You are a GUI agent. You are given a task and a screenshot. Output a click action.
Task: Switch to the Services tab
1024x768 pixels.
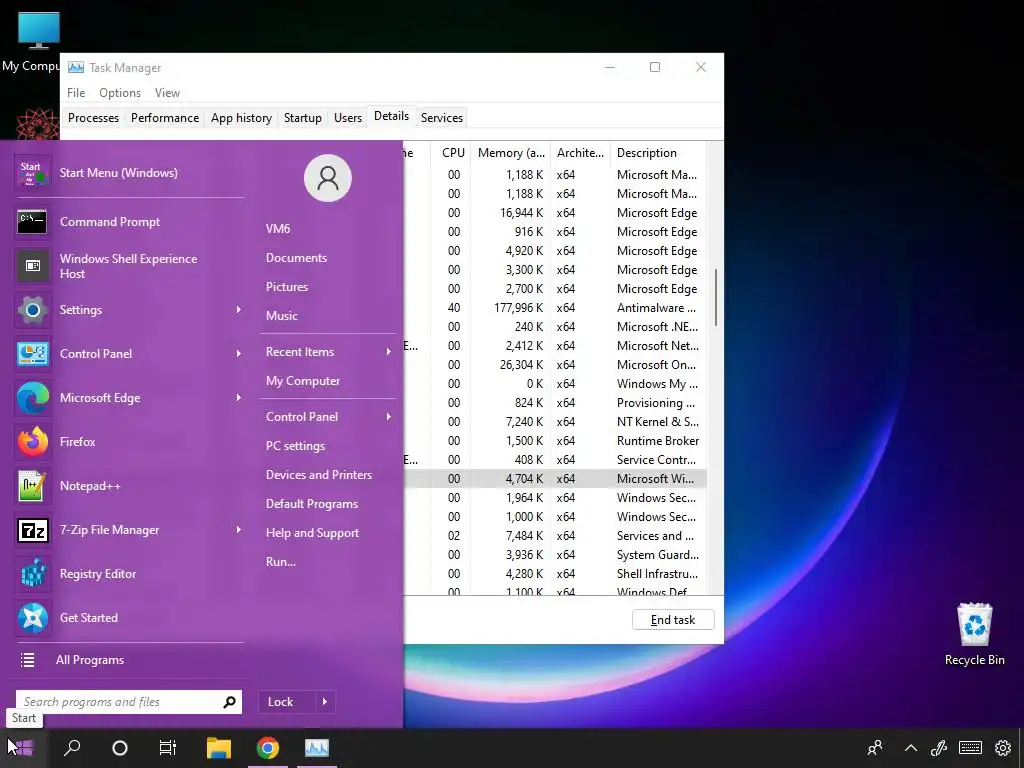coord(441,118)
